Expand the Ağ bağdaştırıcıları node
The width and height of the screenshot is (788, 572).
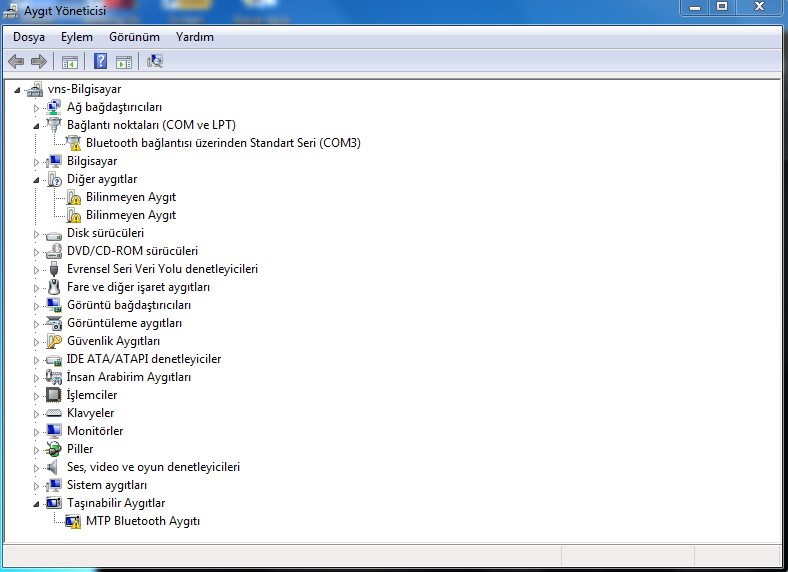click(x=36, y=108)
